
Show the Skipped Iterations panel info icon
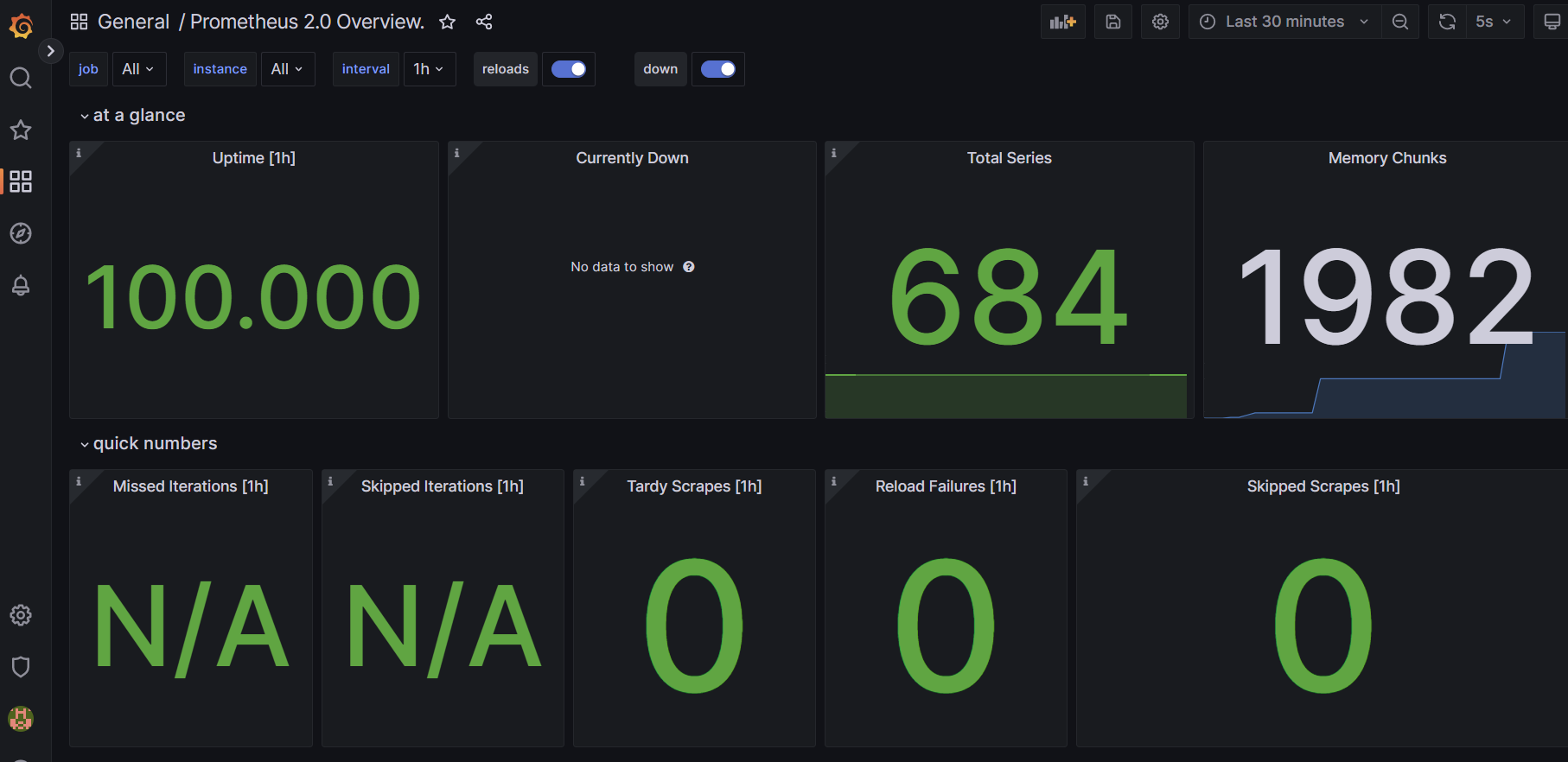pyautogui.click(x=330, y=481)
